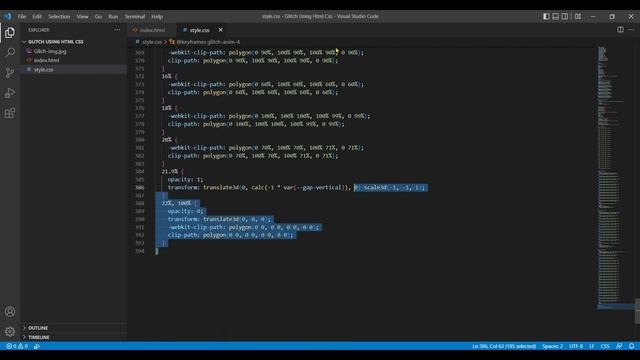Open the Extensions view

pos(10,113)
